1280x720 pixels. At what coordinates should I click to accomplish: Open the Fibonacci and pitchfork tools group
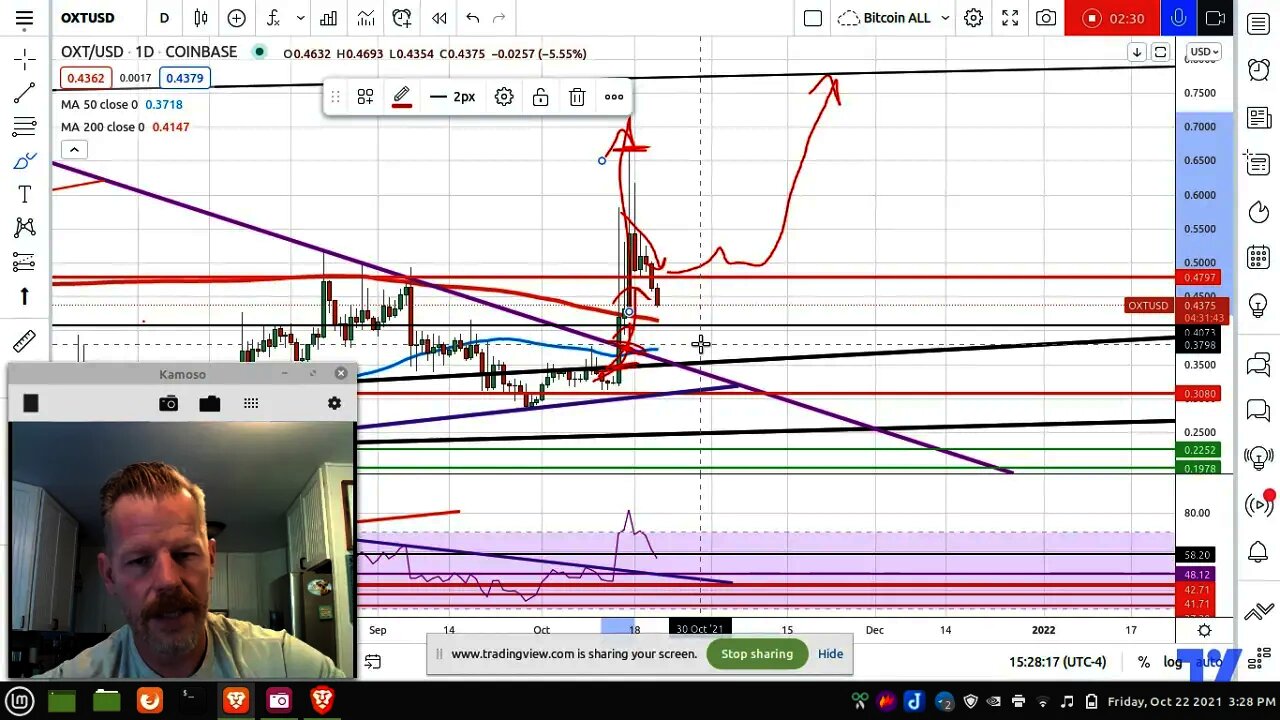[x=25, y=127]
